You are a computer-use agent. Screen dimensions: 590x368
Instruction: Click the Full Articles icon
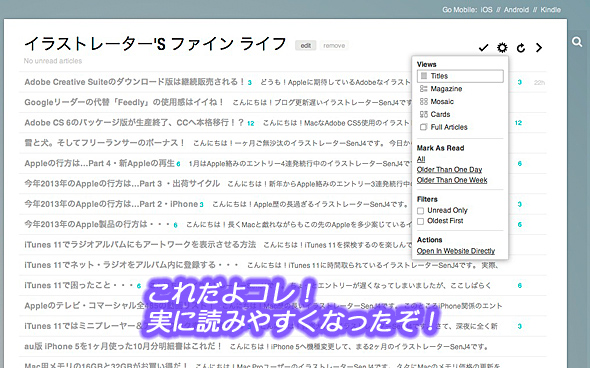424,127
